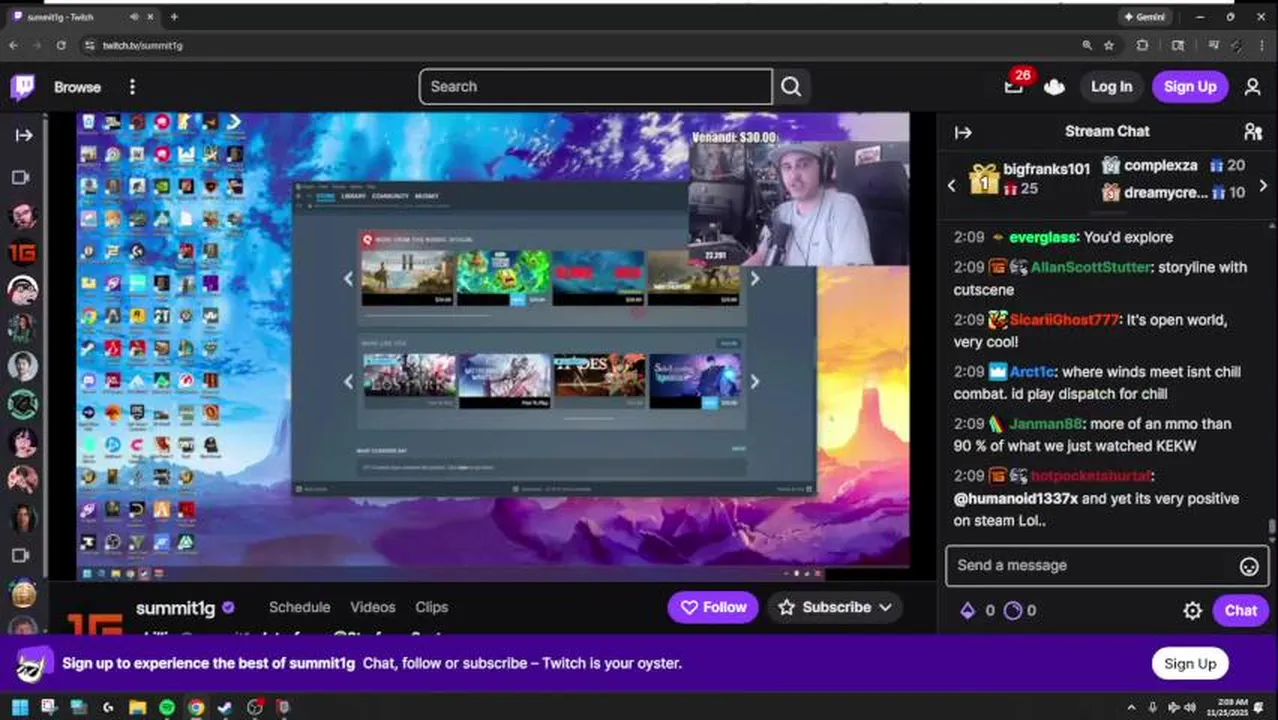Switch to the Schedule tab
This screenshot has height=720, width=1278.
(x=299, y=607)
